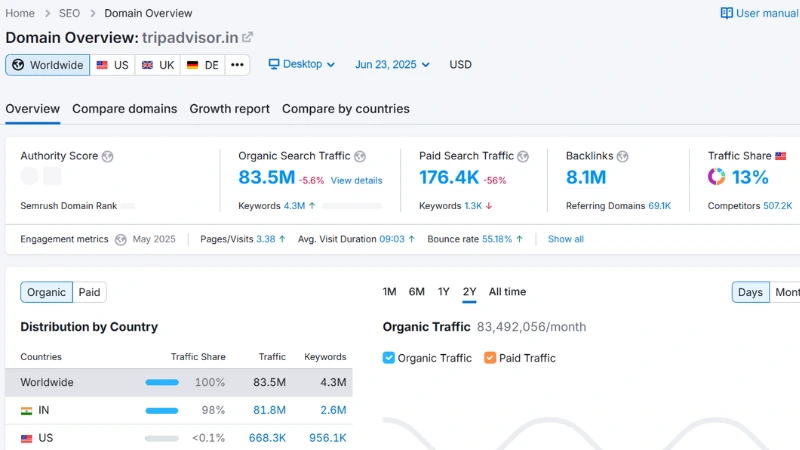Go to SEO breadcrumb
Viewport: 800px width, 450px height.
(69, 13)
